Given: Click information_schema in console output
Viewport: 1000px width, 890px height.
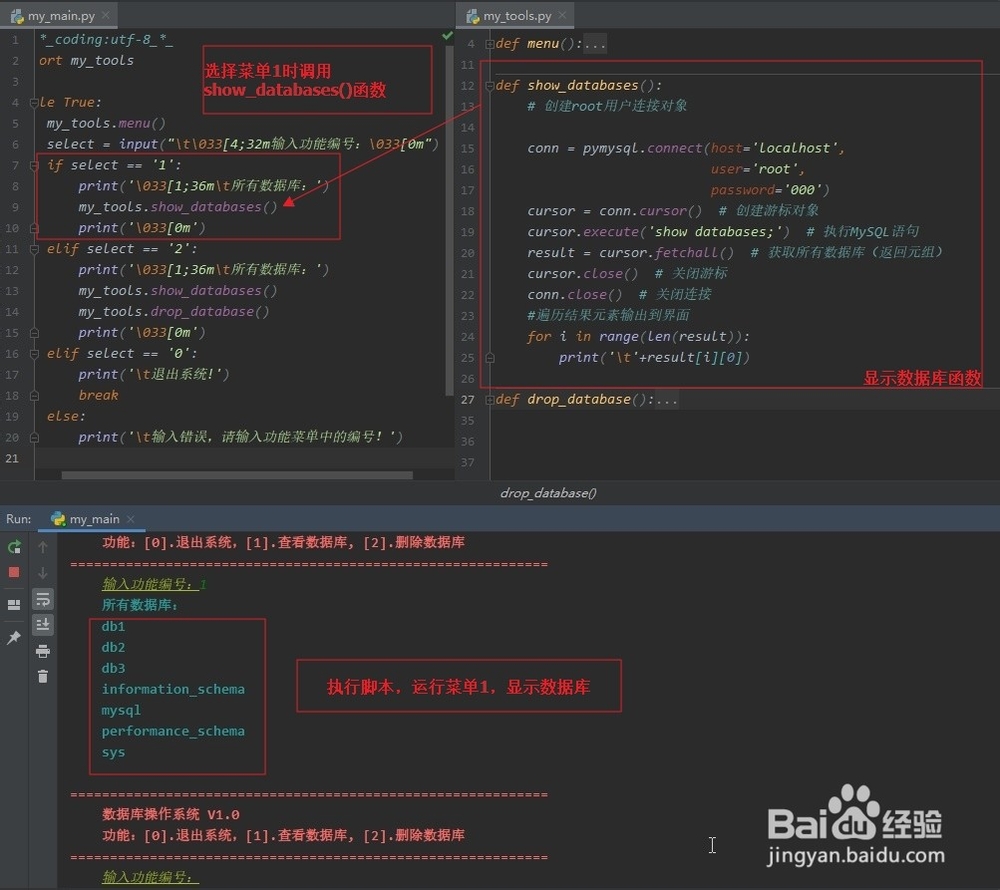Looking at the screenshot, I should point(173,689).
